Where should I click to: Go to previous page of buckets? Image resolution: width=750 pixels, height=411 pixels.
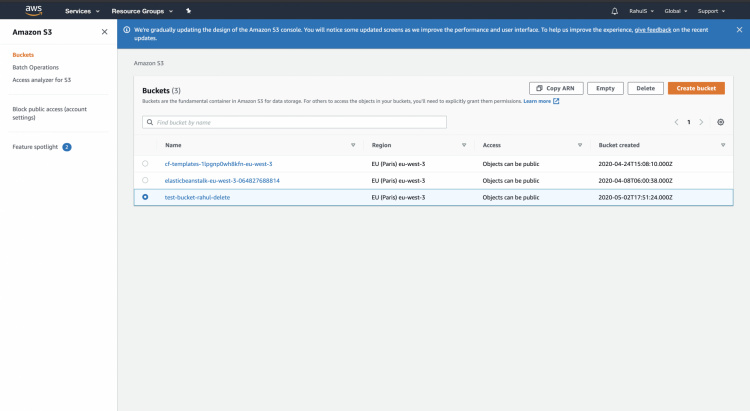click(x=676, y=122)
